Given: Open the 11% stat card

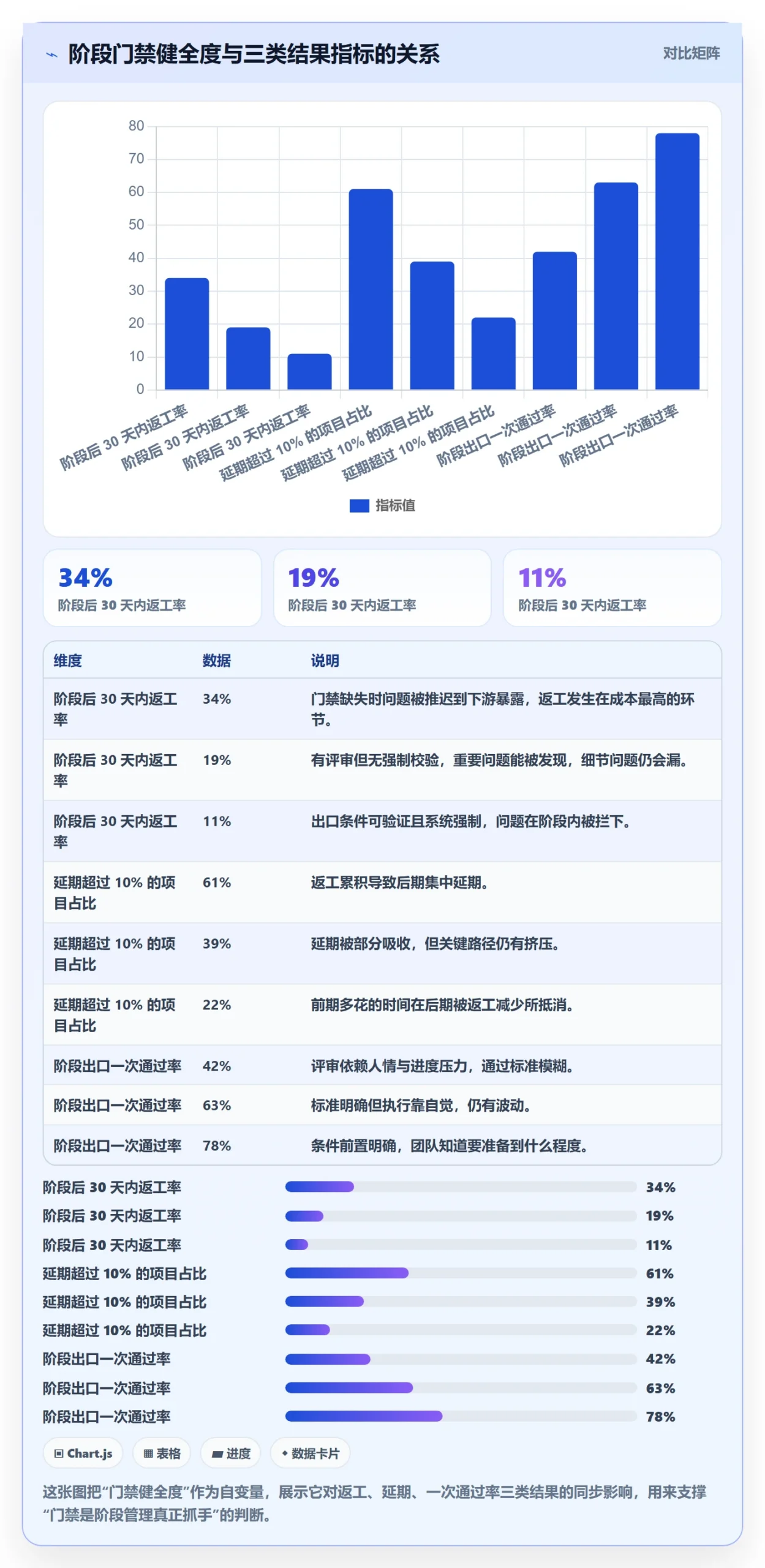Looking at the screenshot, I should pyautogui.click(x=612, y=587).
